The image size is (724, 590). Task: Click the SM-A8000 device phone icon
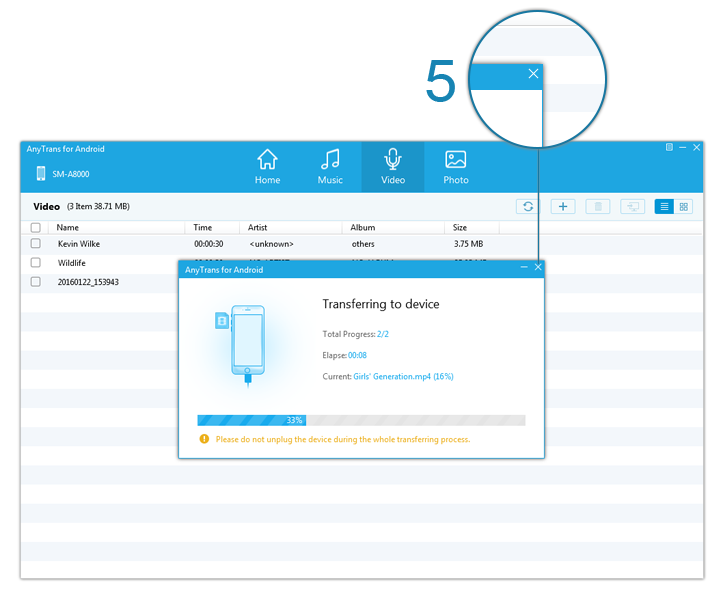[41, 174]
